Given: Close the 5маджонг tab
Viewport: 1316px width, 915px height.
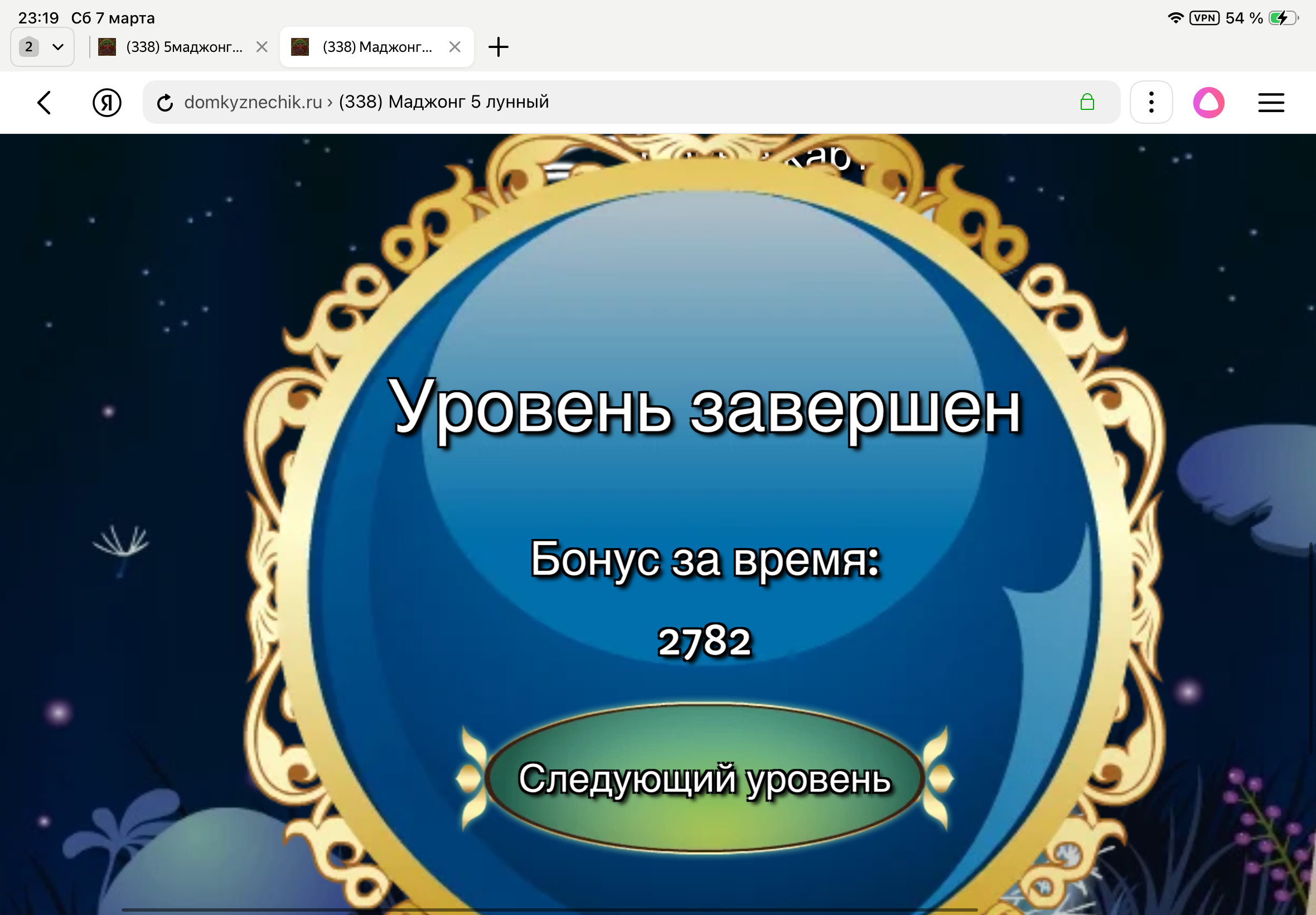Looking at the screenshot, I should point(263,46).
